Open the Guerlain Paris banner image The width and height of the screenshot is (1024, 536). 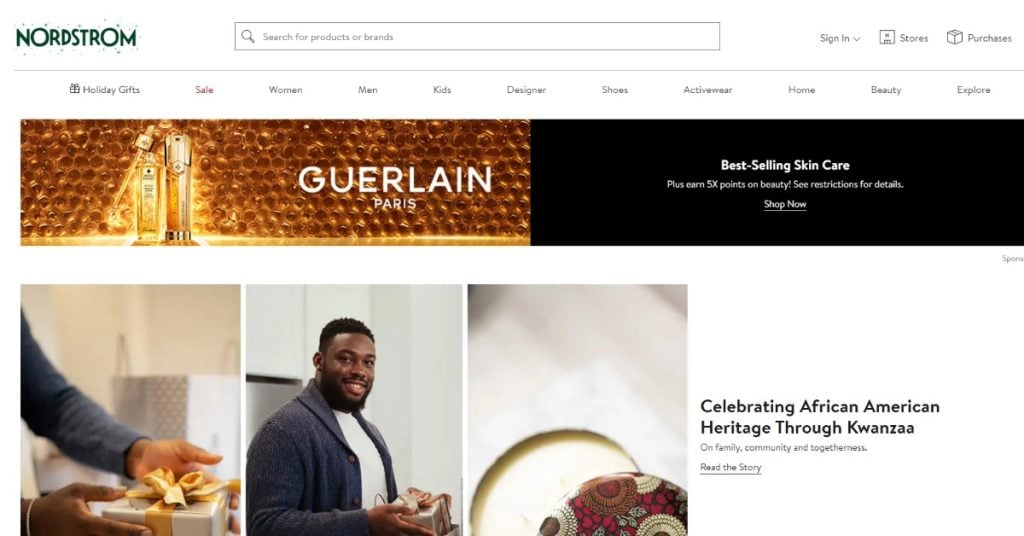tap(276, 182)
